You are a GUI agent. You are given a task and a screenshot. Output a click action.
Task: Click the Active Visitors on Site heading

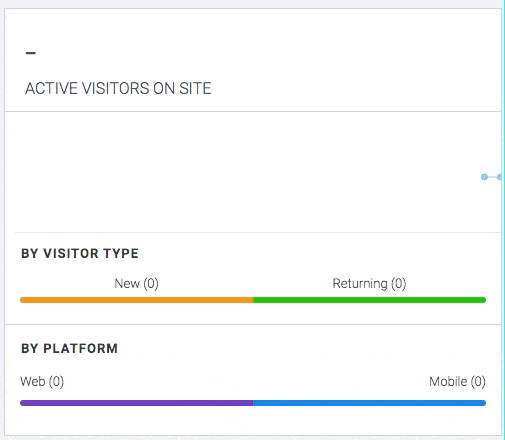pos(118,88)
